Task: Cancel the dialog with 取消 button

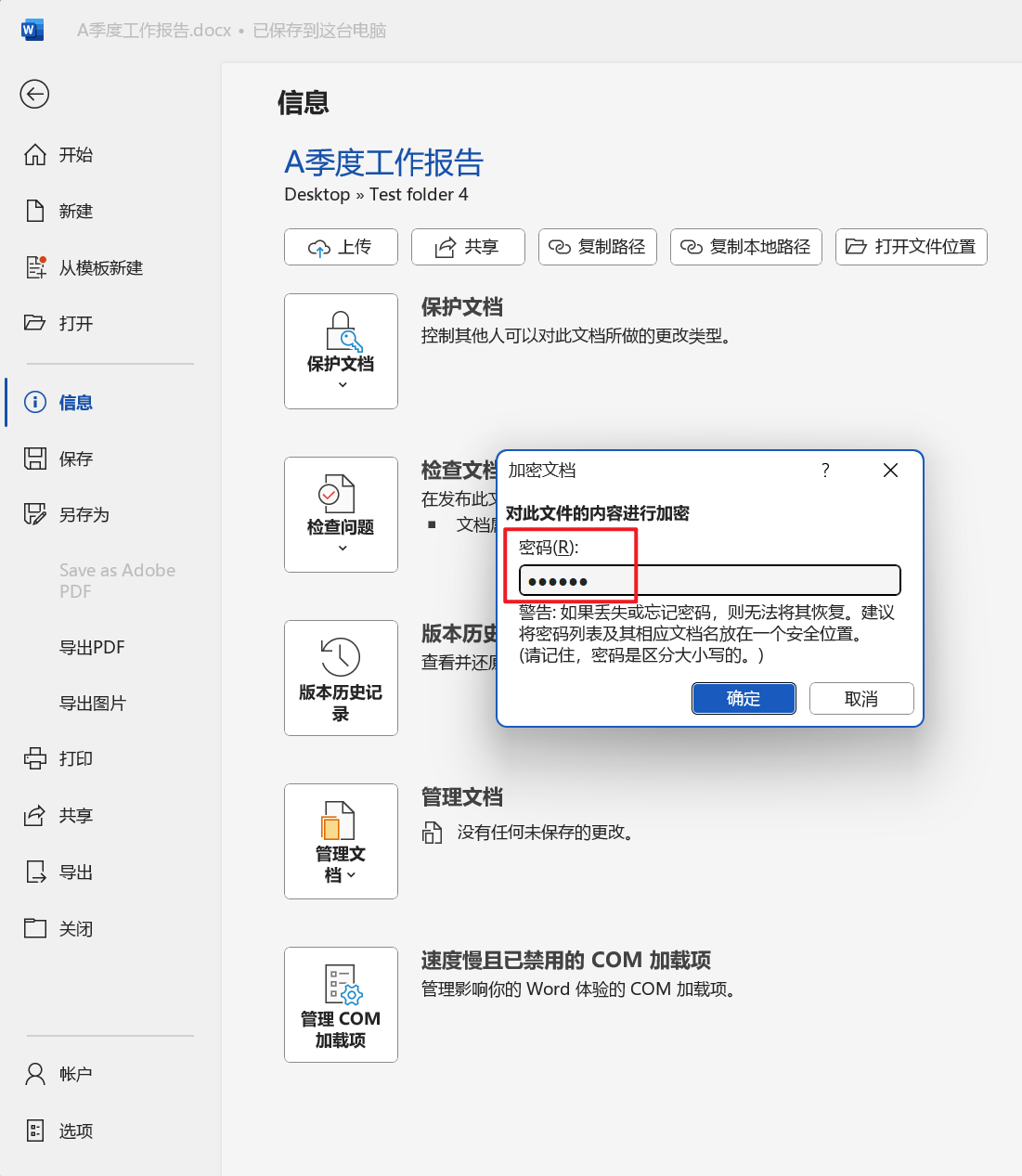Action: click(x=861, y=698)
